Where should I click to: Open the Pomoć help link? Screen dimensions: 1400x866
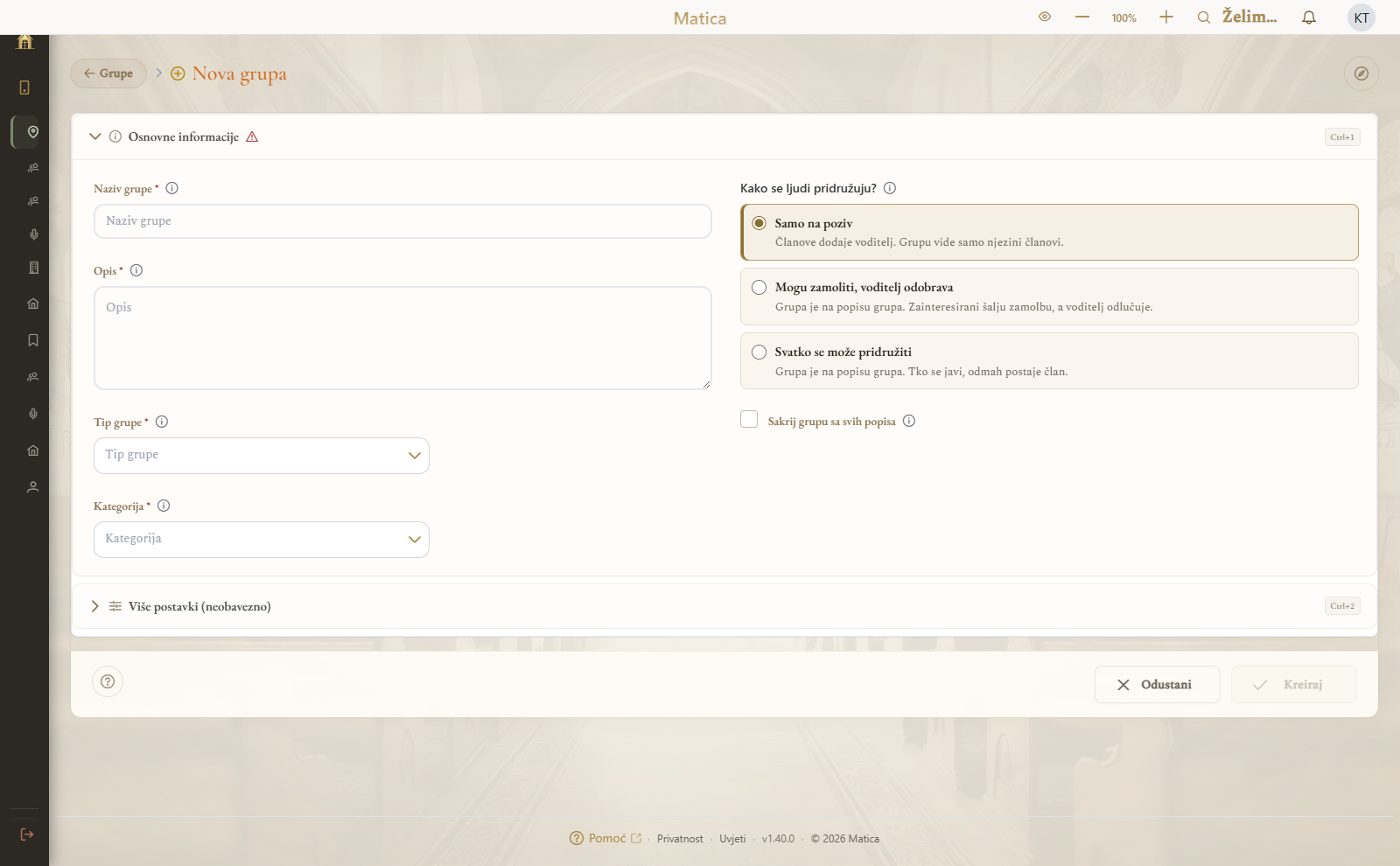pos(605,838)
